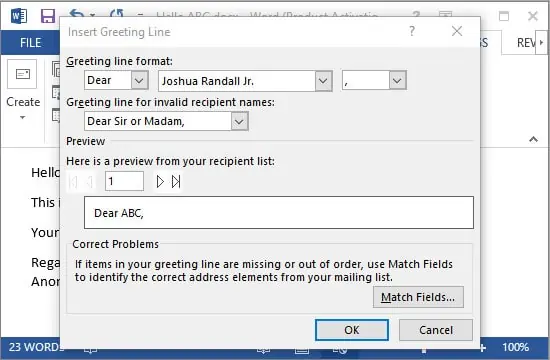
Task: Switch to the REVIEW ribbon tab
Action: (526, 42)
